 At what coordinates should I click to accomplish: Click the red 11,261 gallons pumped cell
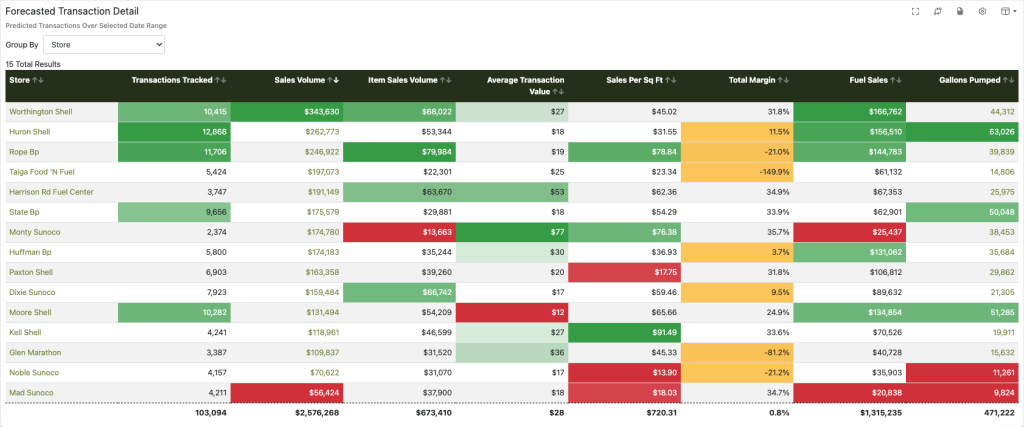pos(962,373)
